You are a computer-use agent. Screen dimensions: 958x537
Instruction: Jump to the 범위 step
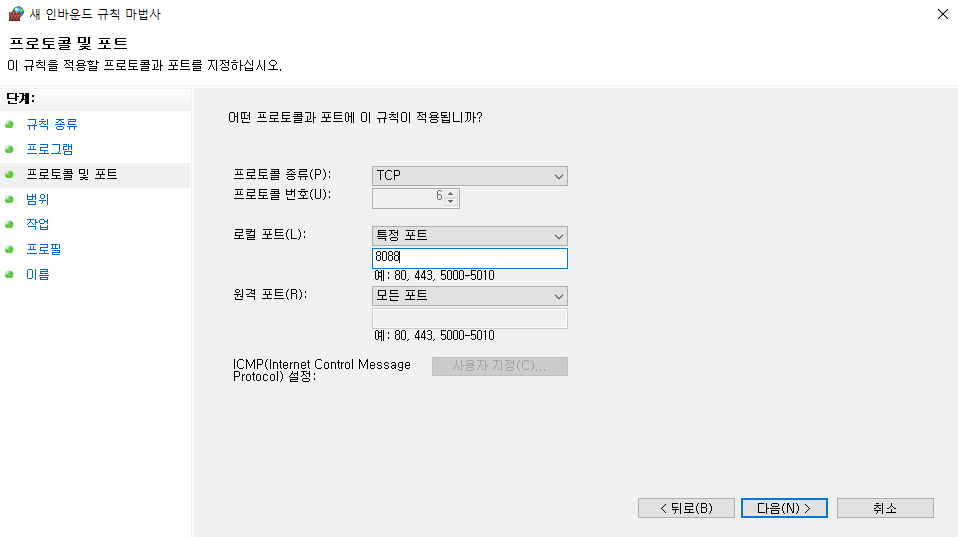click(x=38, y=199)
